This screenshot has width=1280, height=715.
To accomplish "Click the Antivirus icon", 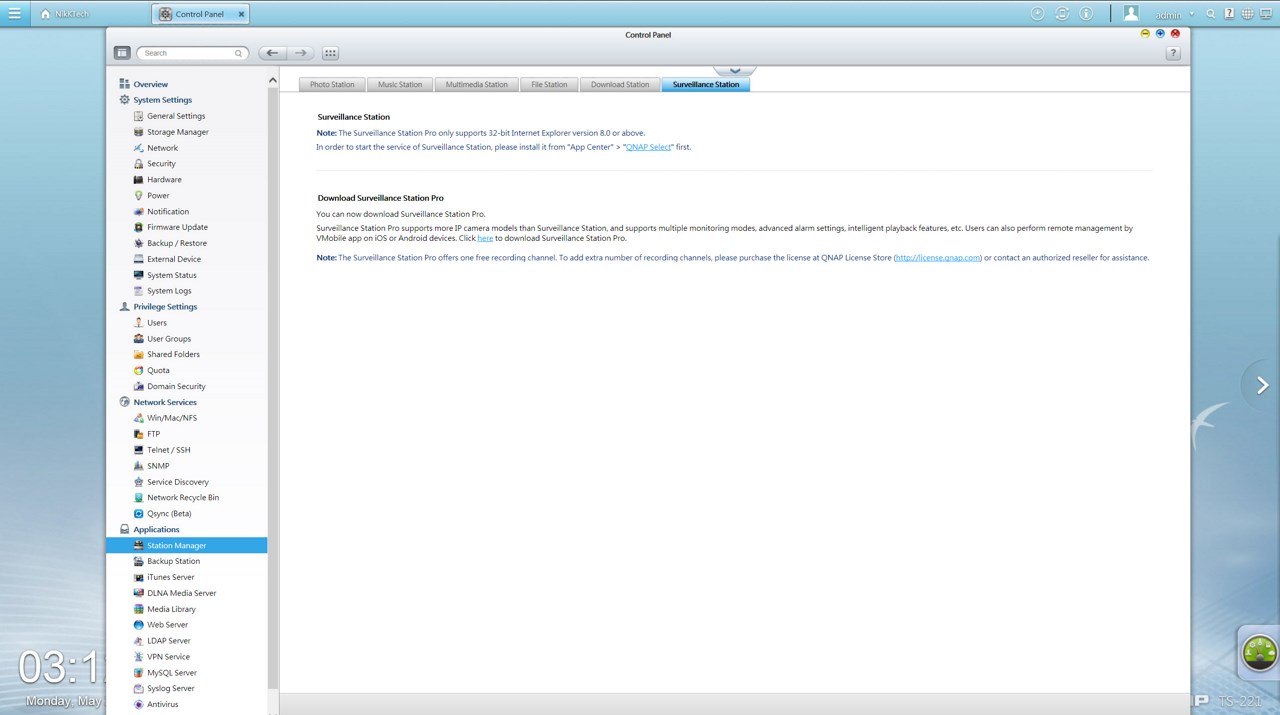I will (138, 704).
